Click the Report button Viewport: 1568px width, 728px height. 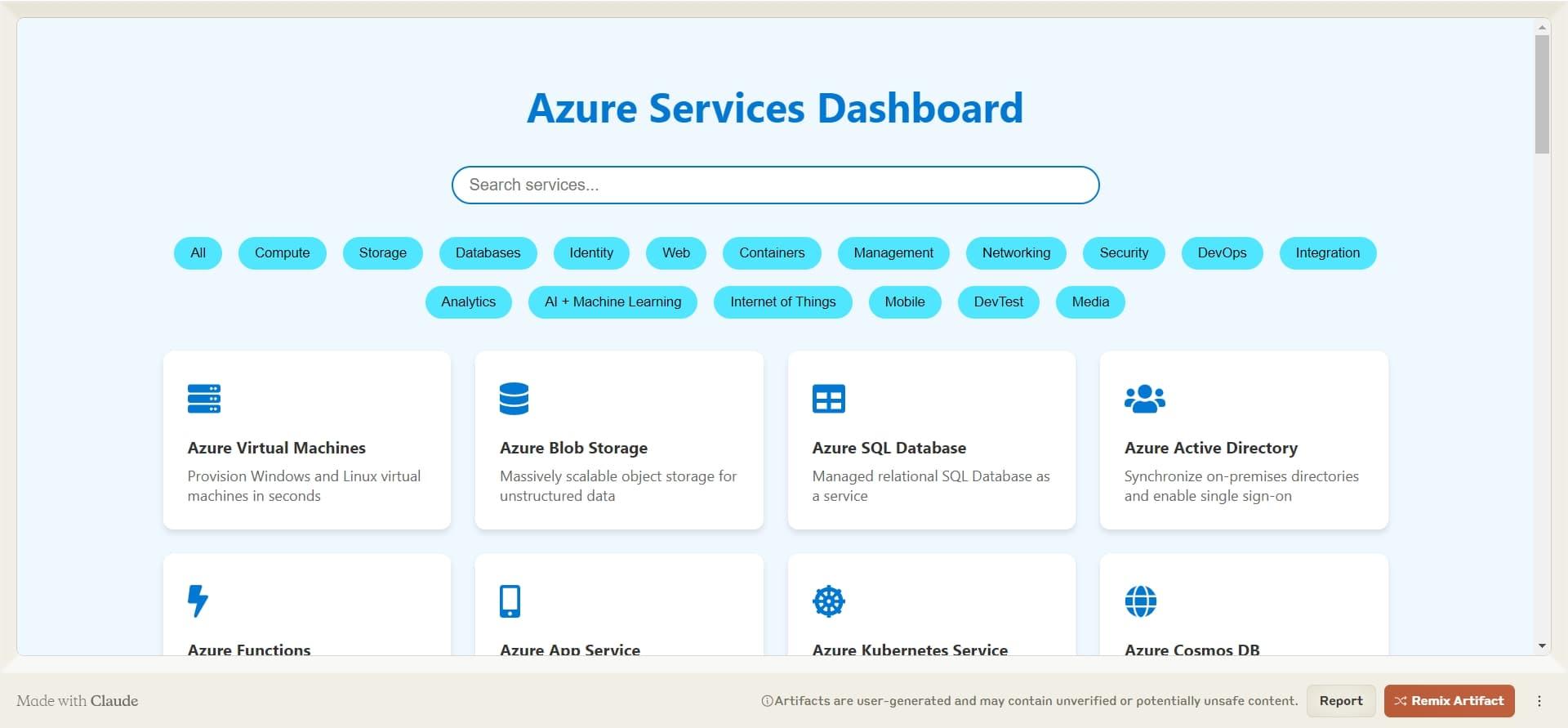(x=1341, y=701)
